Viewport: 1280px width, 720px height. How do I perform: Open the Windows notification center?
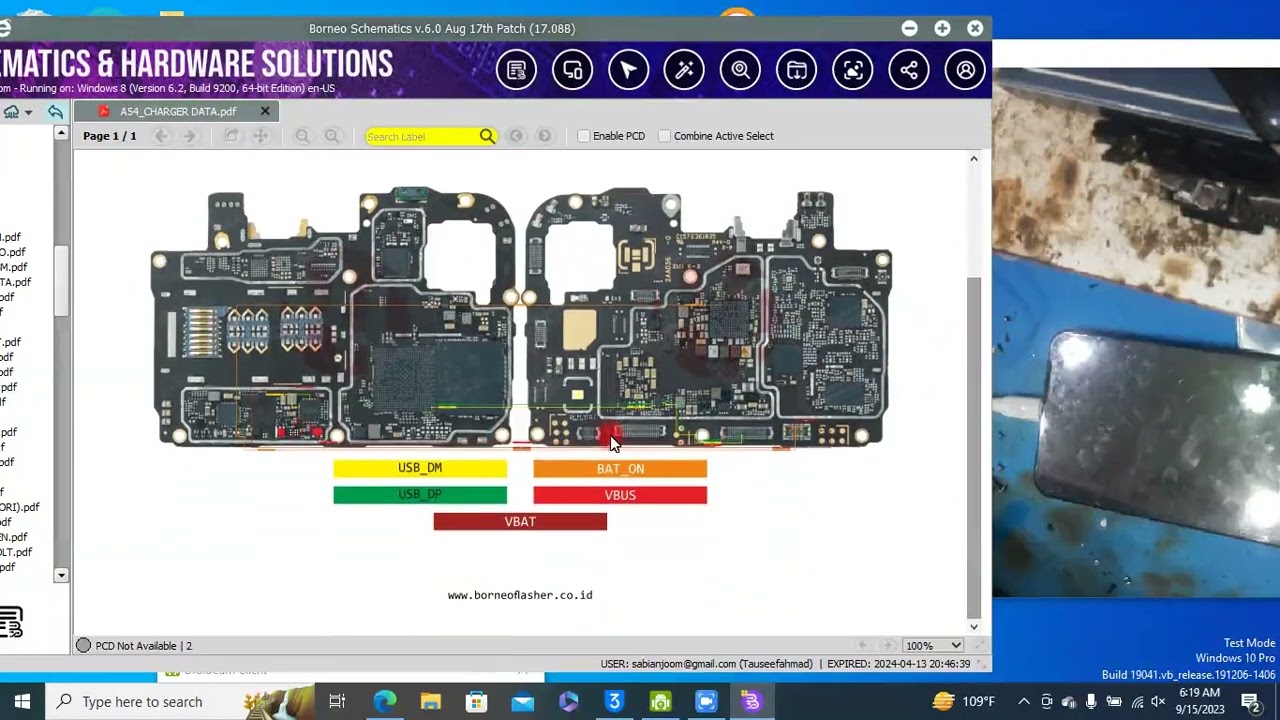[x=1250, y=702]
